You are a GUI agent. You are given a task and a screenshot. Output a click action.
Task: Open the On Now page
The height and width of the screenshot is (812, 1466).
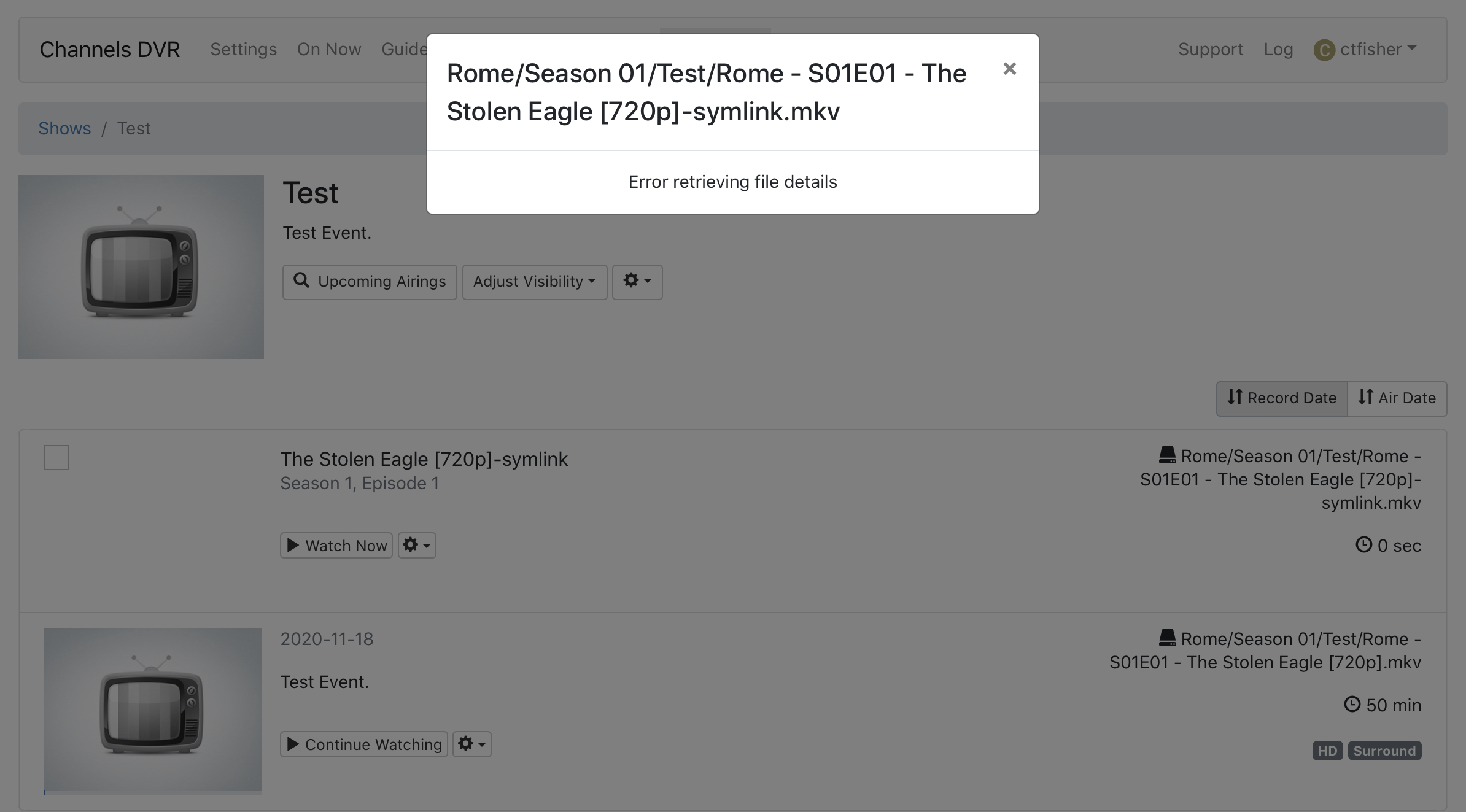click(329, 49)
